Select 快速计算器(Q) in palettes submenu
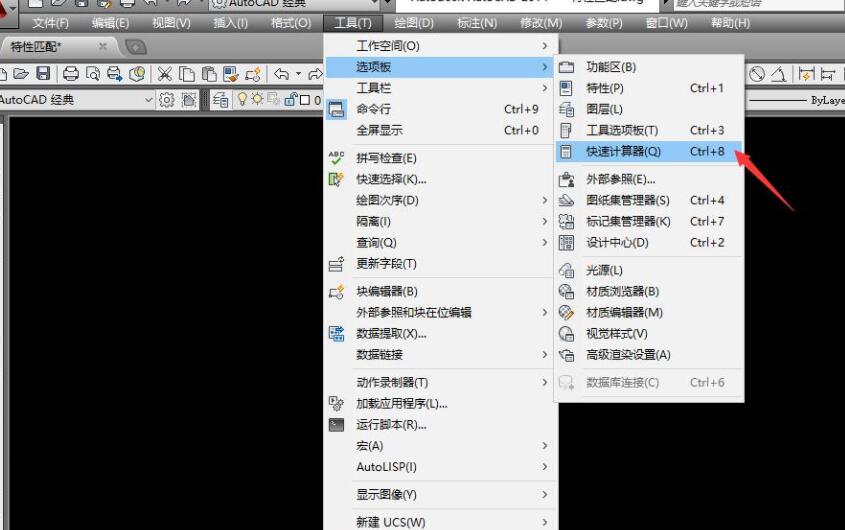 pyautogui.click(x=649, y=152)
